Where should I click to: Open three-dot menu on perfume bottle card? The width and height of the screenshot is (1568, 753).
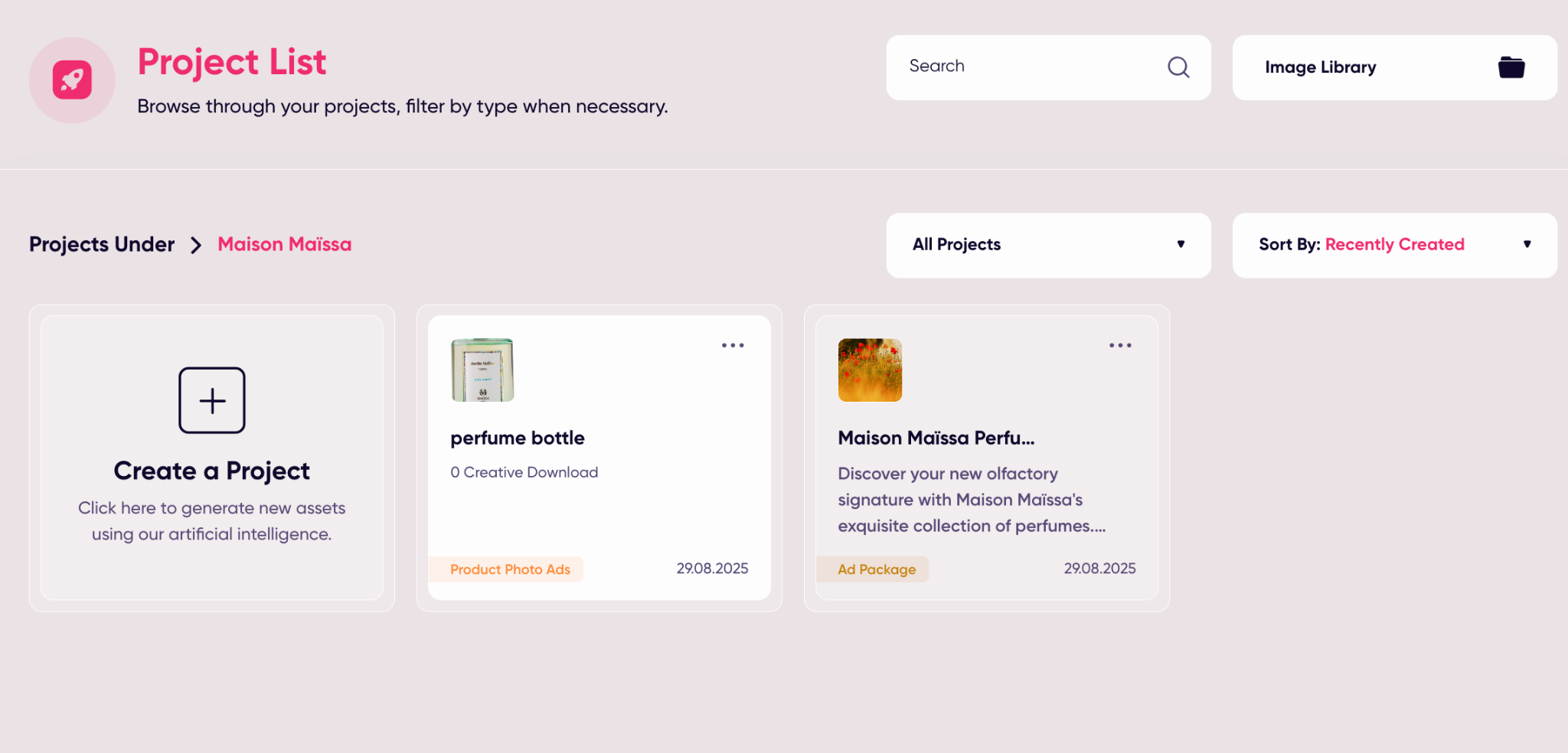click(x=733, y=345)
